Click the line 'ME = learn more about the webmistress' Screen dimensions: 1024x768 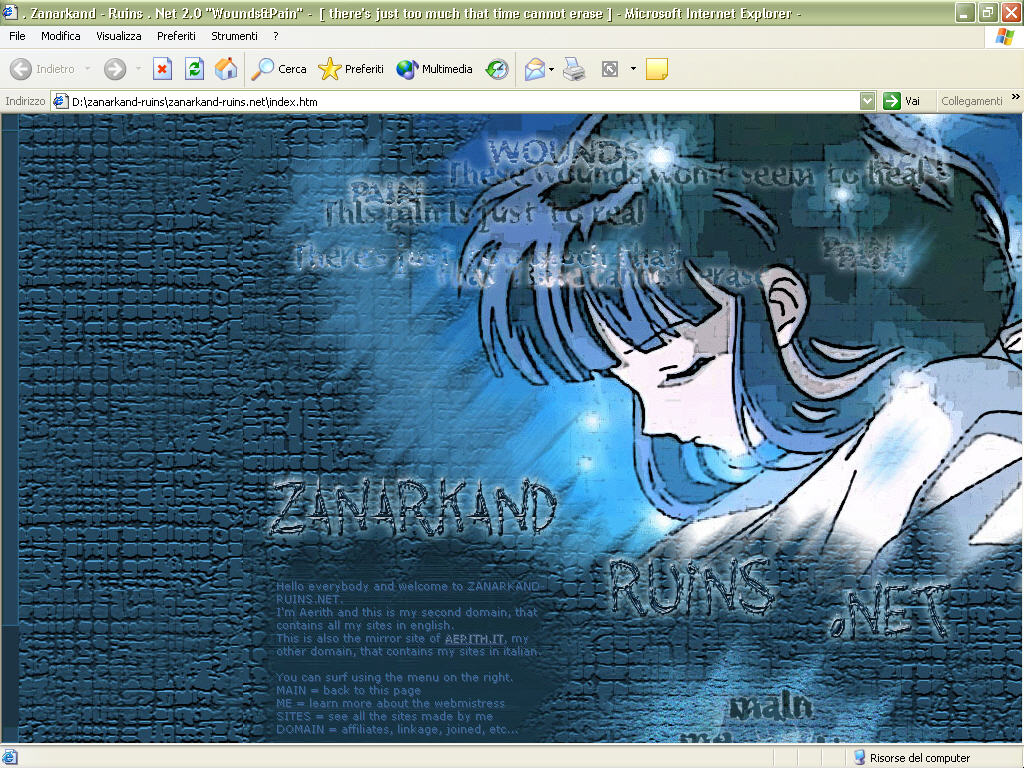[x=391, y=703]
